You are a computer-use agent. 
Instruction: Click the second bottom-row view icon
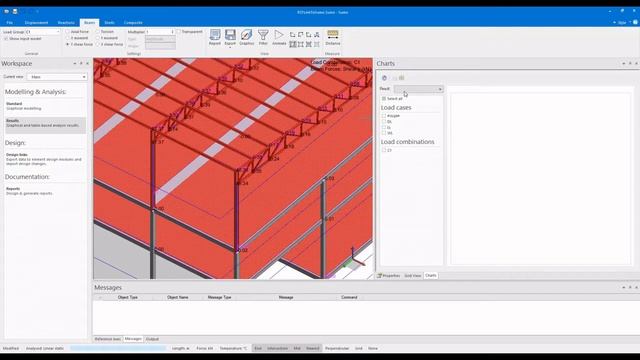(x=301, y=44)
